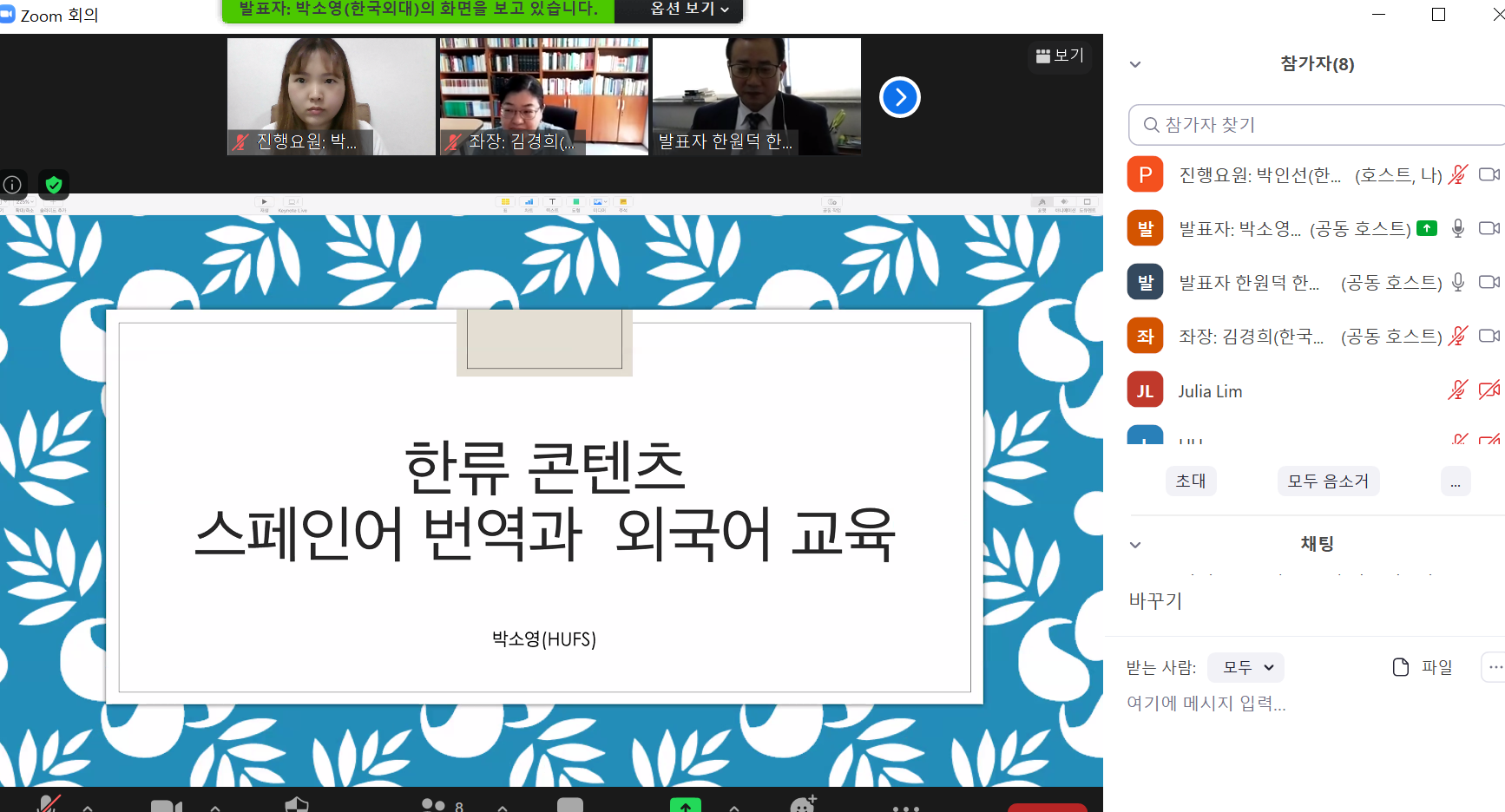The image size is (1505, 812).
Task: Click Keynote media icon in shared toolbar
Action: click(x=599, y=202)
